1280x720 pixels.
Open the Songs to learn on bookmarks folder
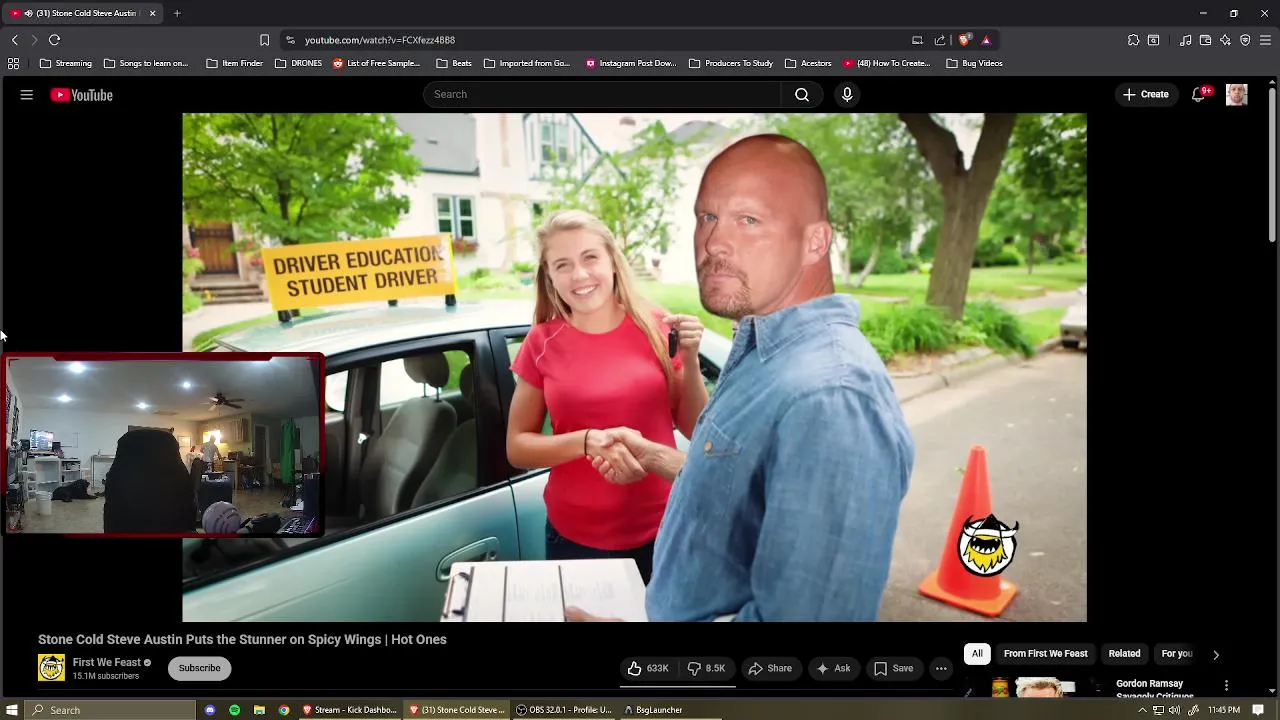point(146,63)
